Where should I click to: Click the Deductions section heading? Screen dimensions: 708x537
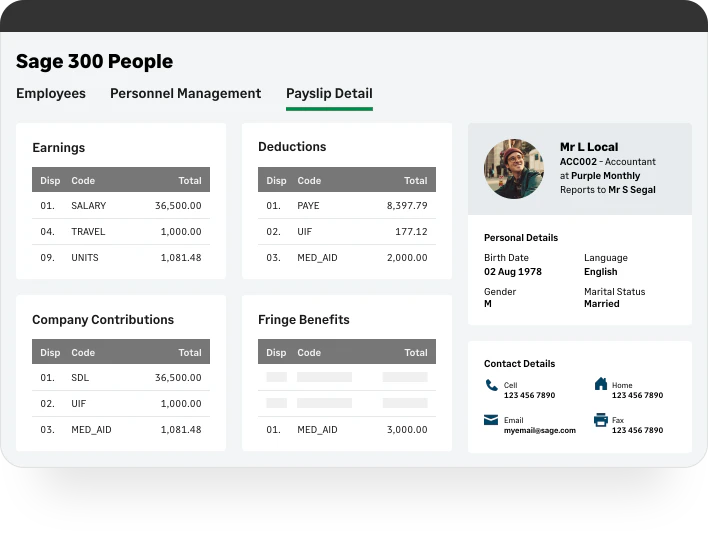tap(292, 147)
